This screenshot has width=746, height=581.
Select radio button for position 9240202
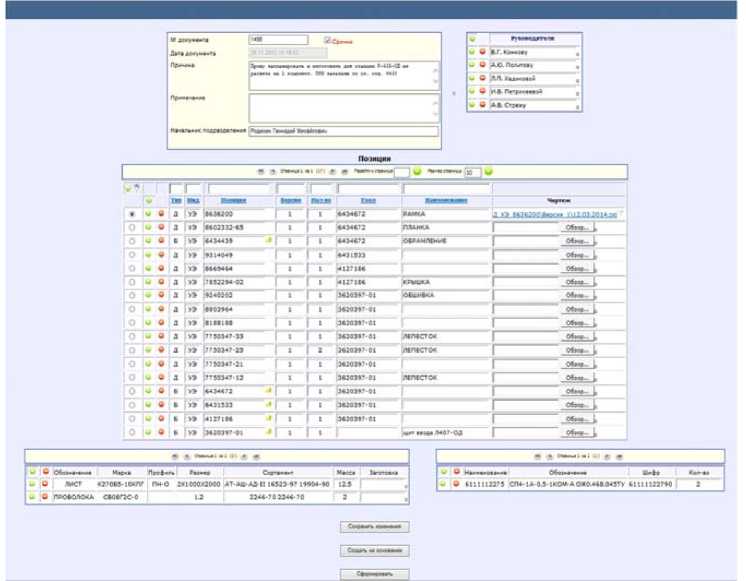click(133, 296)
